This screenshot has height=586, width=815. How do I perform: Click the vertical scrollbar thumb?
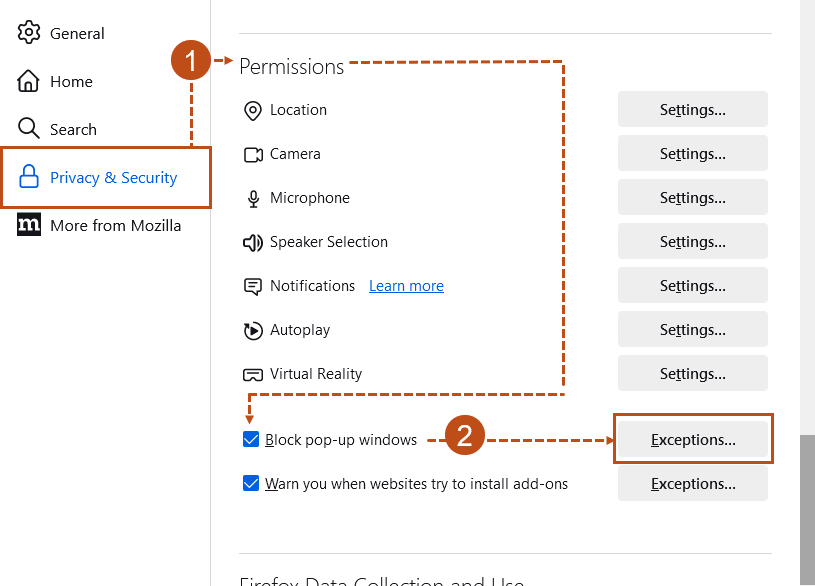807,510
